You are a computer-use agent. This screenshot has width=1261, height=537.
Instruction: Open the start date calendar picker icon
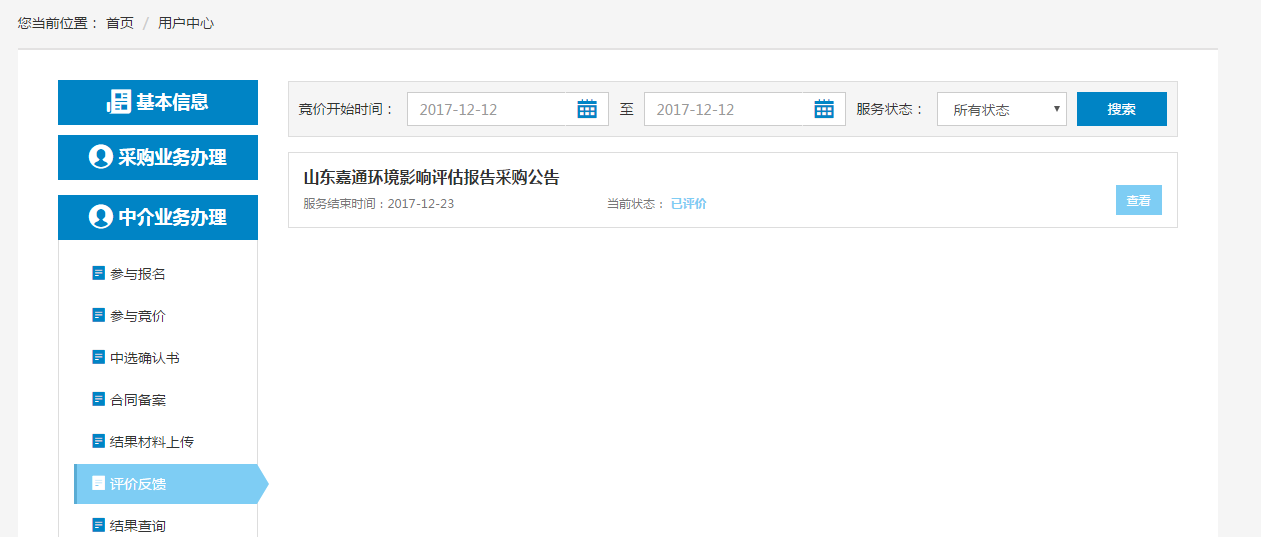pos(587,109)
